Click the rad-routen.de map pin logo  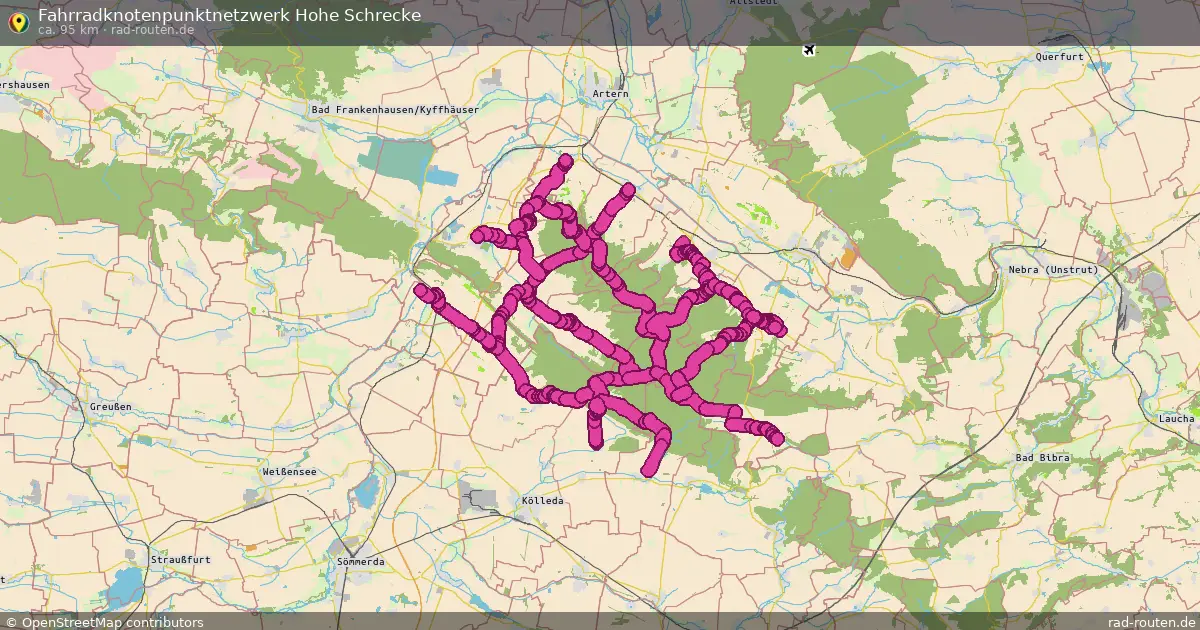click(17, 21)
